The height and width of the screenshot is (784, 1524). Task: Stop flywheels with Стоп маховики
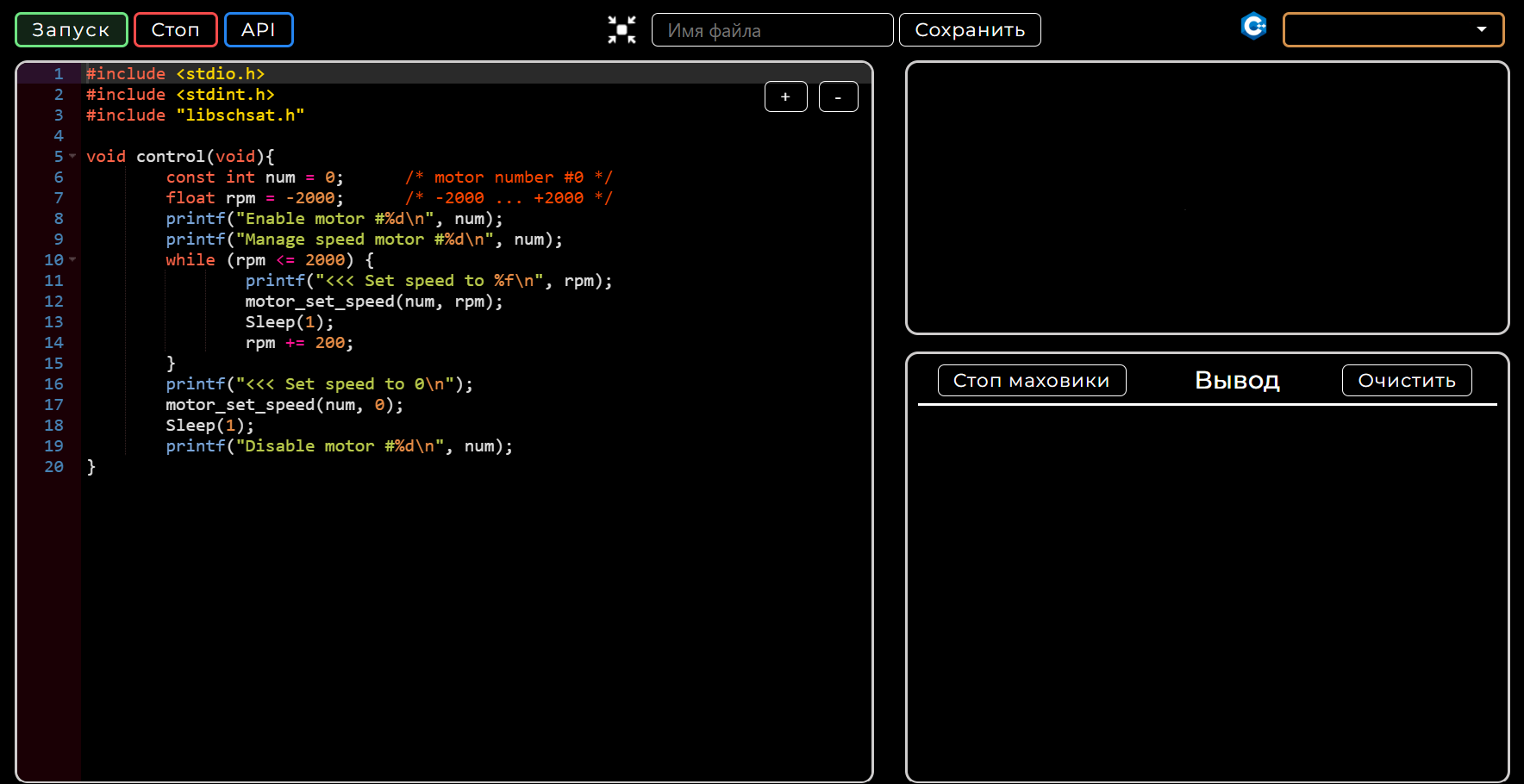click(x=1031, y=380)
